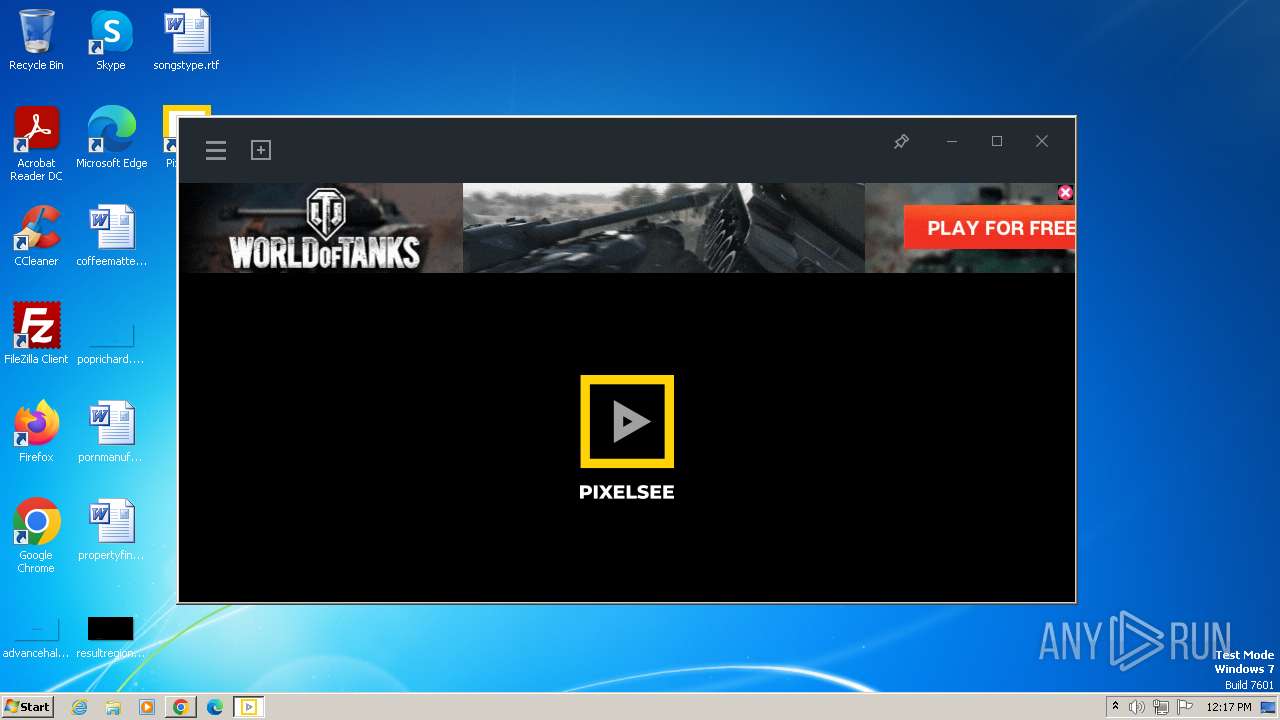1280x720 pixels.
Task: Open the Windows Start menu
Action: point(27,707)
